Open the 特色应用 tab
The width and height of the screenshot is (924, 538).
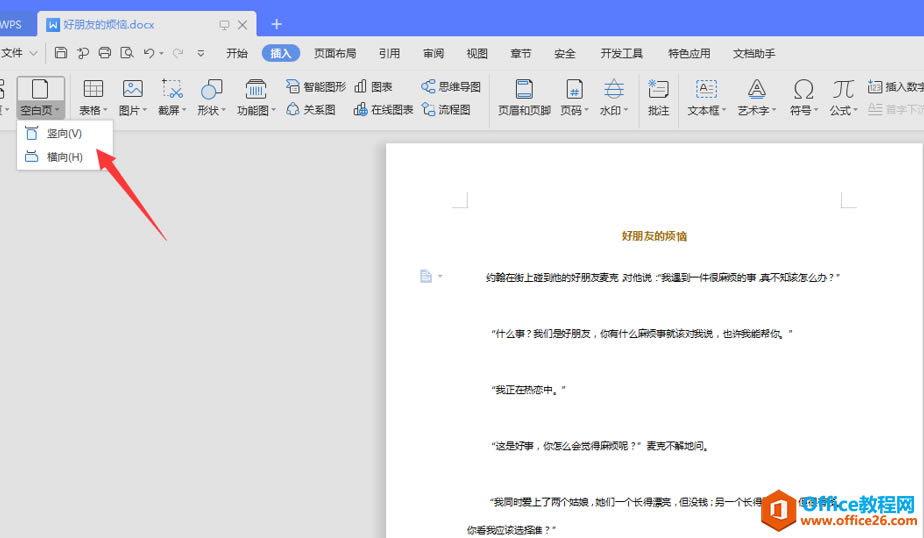click(x=689, y=54)
